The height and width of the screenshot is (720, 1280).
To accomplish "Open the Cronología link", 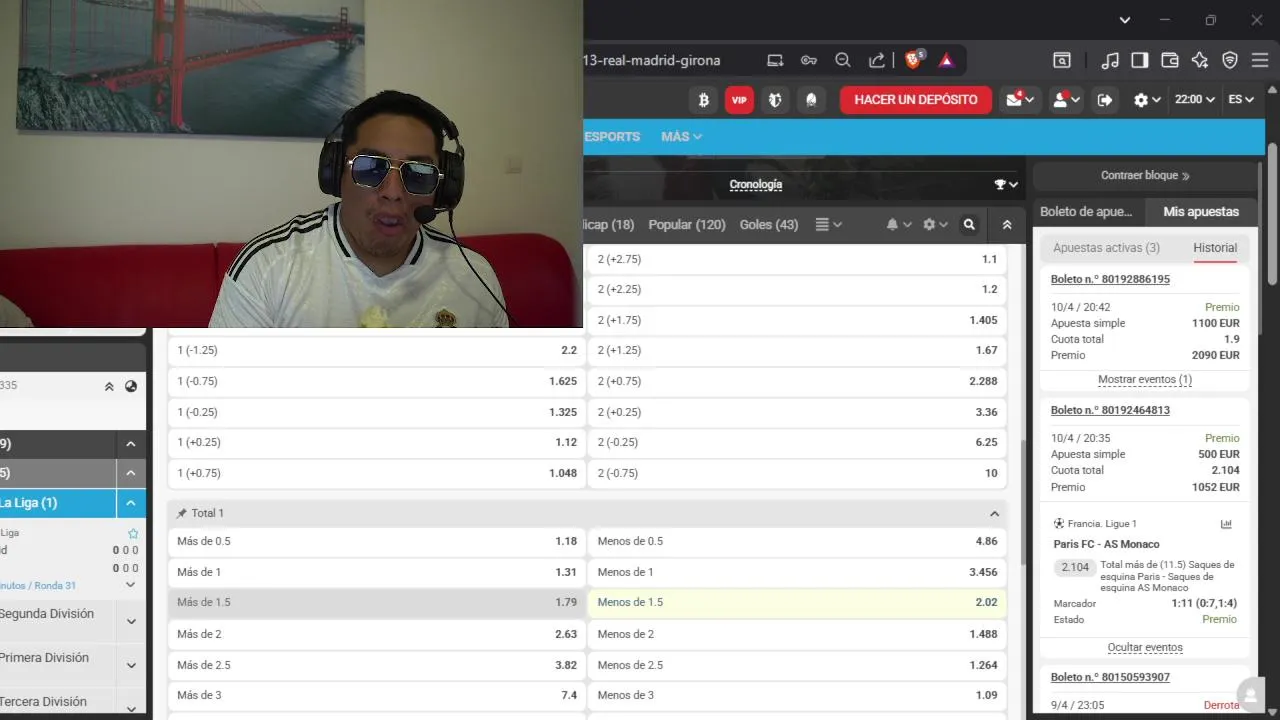I will pos(756,184).
